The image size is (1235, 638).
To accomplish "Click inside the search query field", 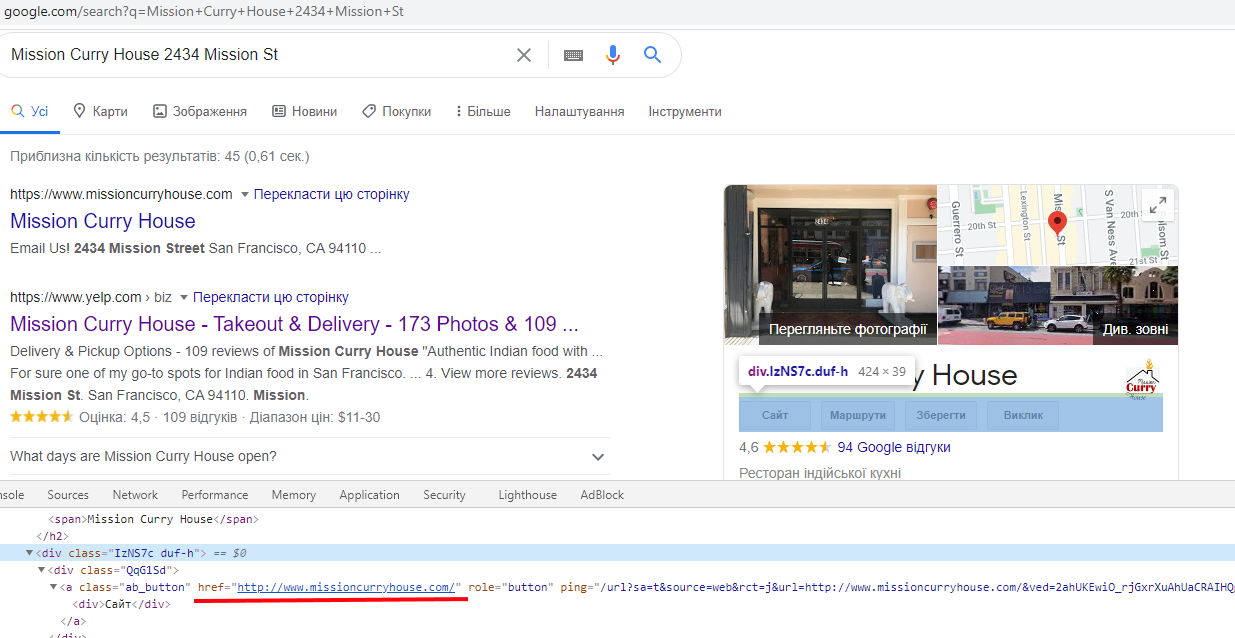I will tap(255, 55).
